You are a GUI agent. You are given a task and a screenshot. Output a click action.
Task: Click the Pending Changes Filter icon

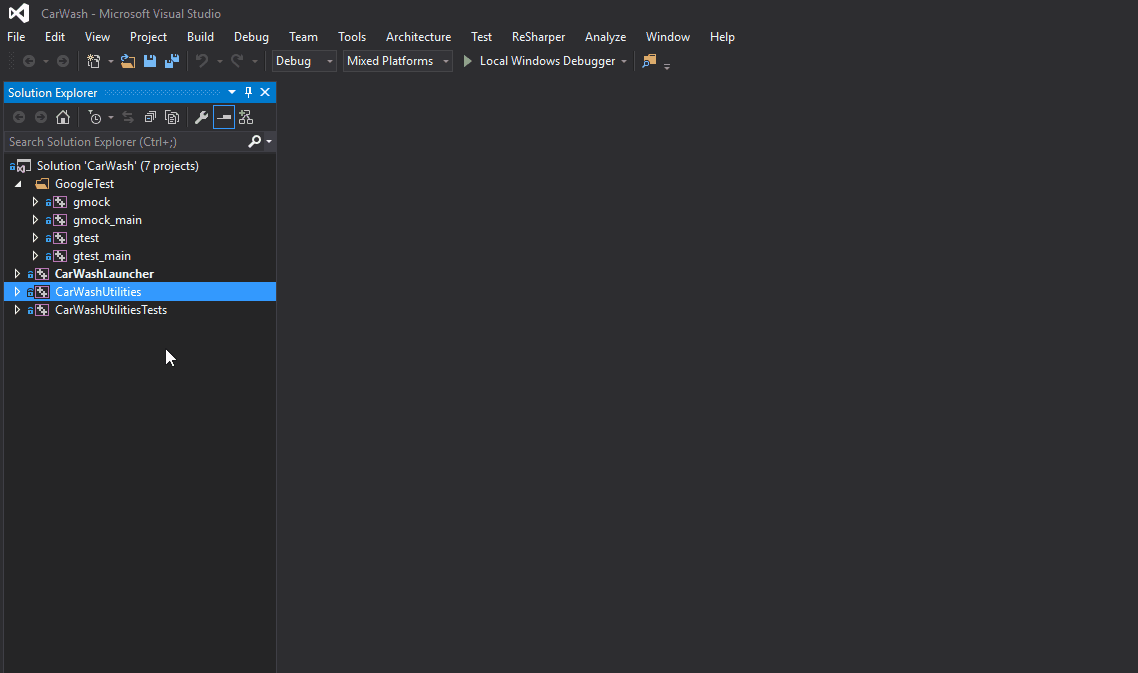point(95,117)
